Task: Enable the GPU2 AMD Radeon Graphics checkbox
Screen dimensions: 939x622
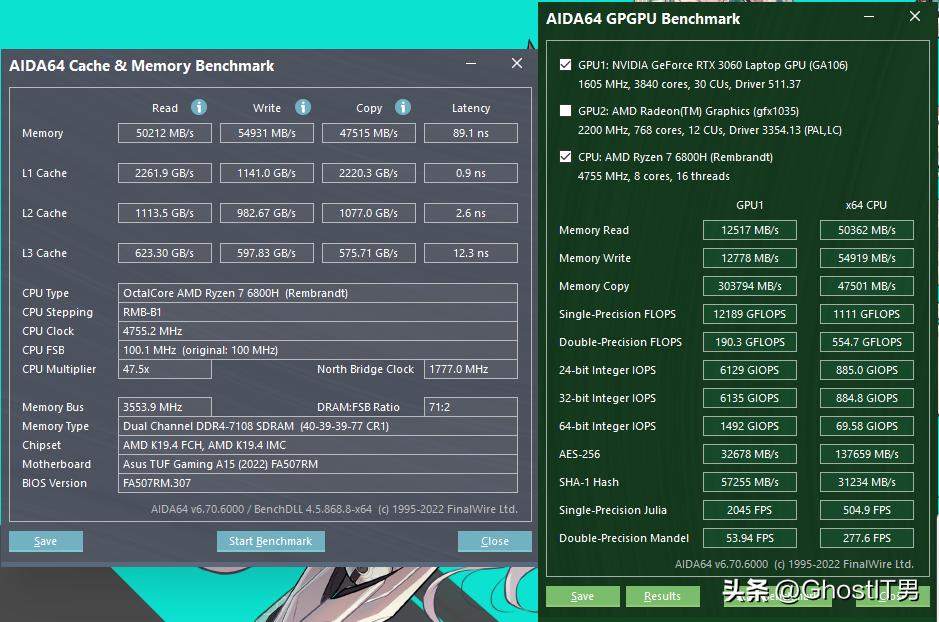Action: 567,111
